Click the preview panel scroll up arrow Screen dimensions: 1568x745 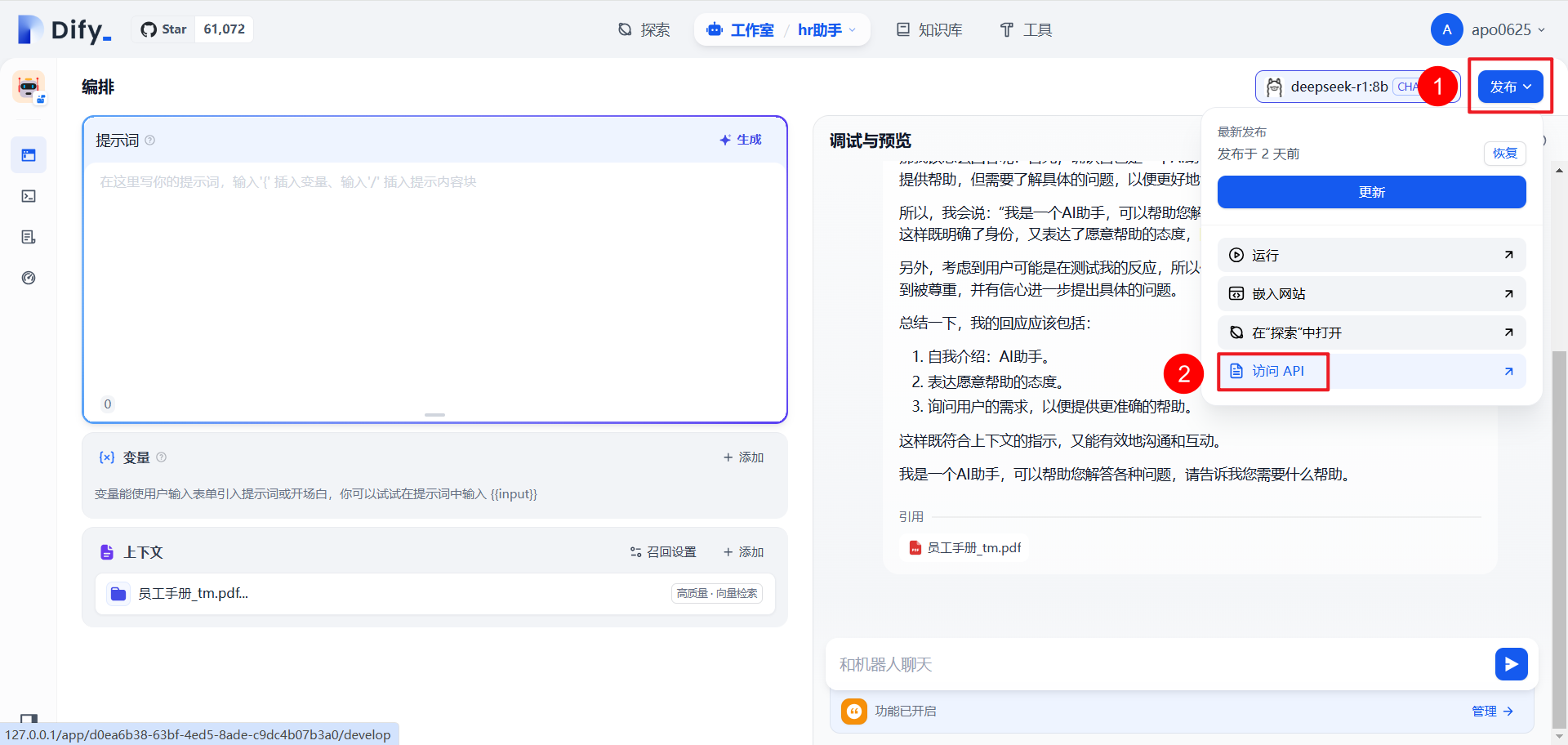click(x=1560, y=171)
